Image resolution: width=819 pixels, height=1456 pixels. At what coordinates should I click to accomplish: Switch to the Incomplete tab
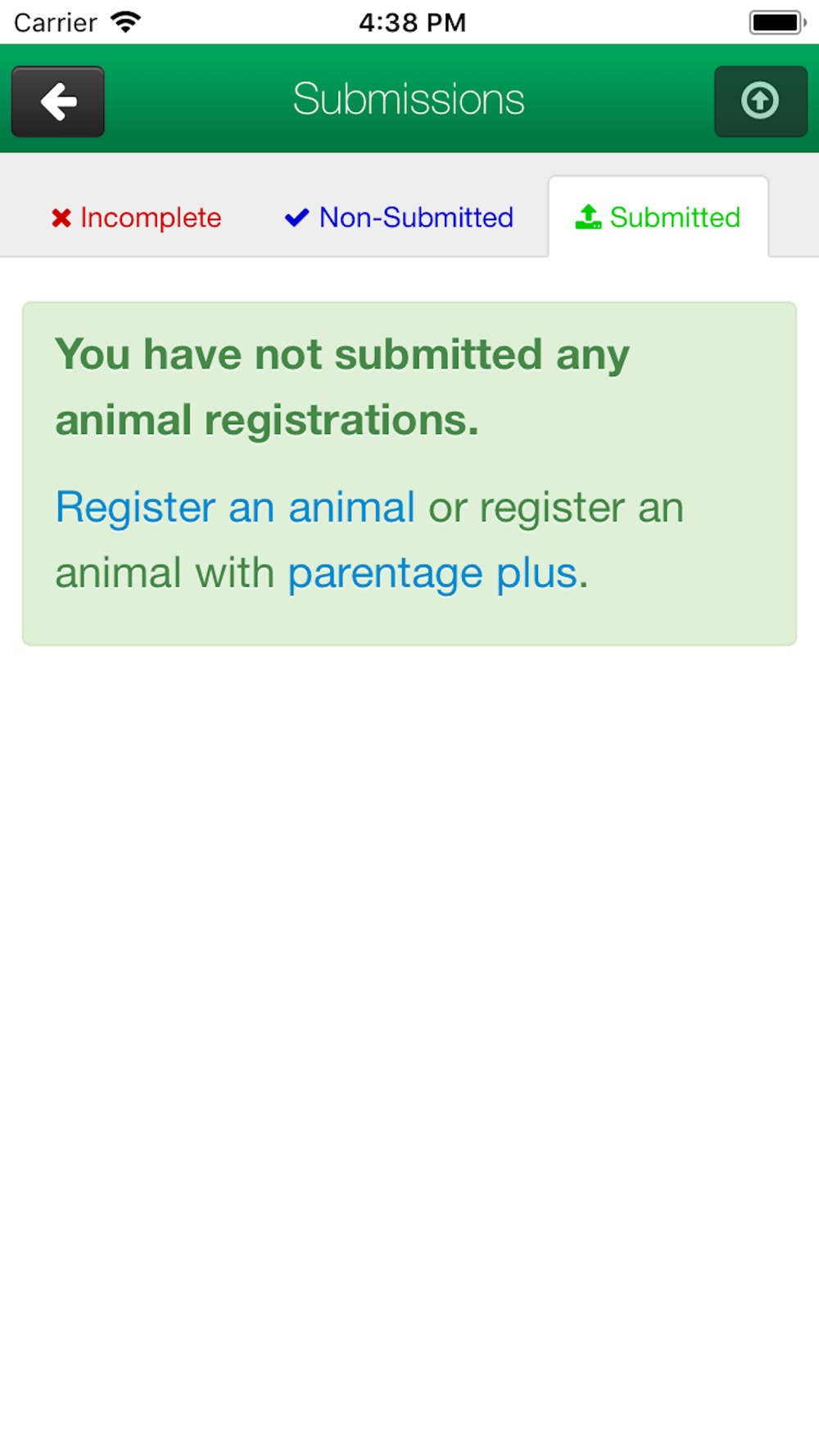point(136,218)
